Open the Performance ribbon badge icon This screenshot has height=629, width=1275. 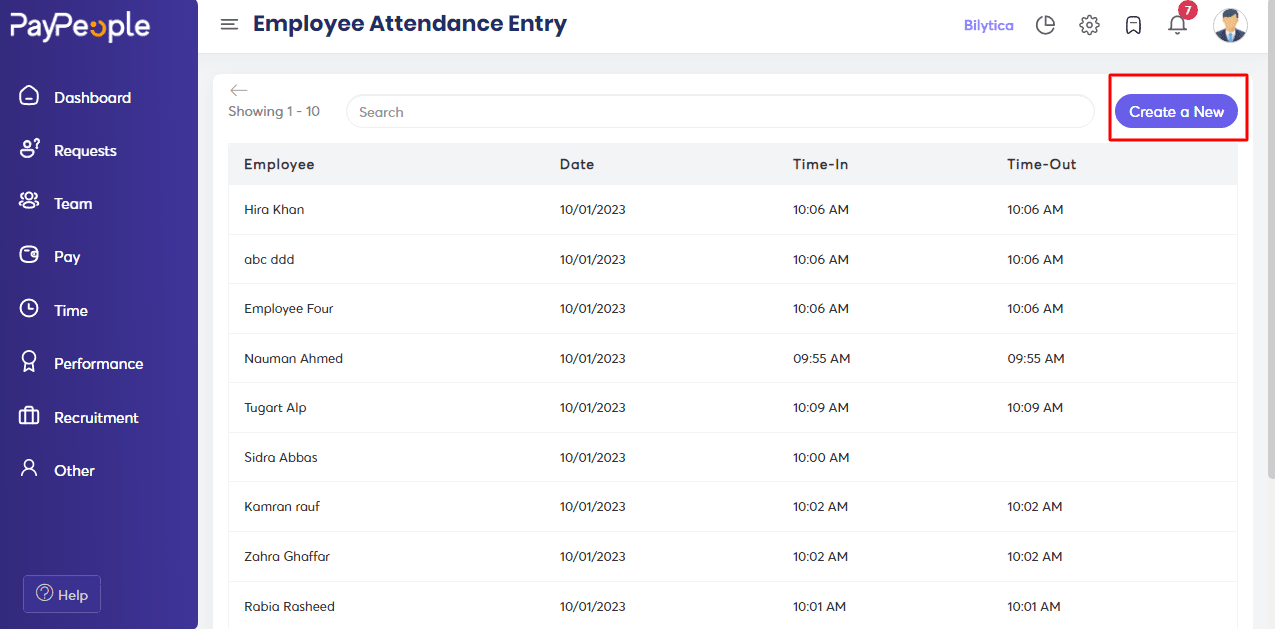click(x=29, y=362)
